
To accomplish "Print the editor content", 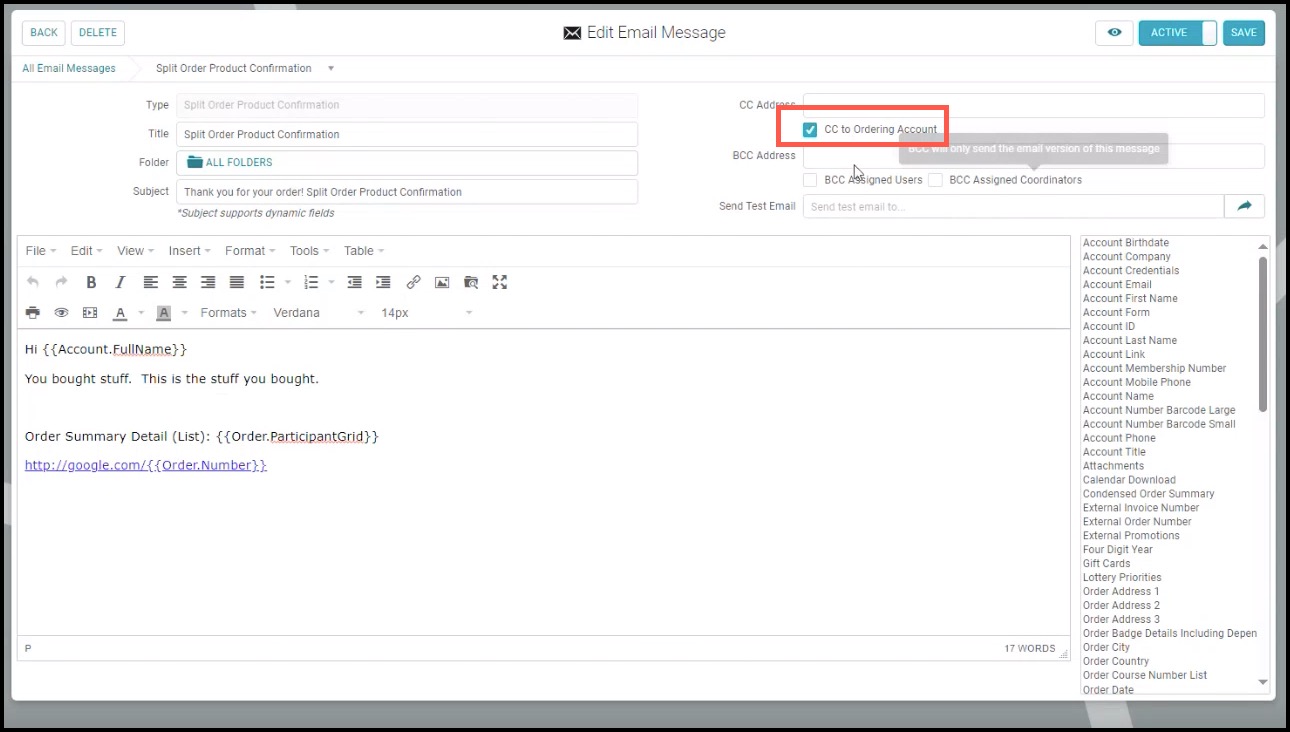I will pyautogui.click(x=33, y=313).
